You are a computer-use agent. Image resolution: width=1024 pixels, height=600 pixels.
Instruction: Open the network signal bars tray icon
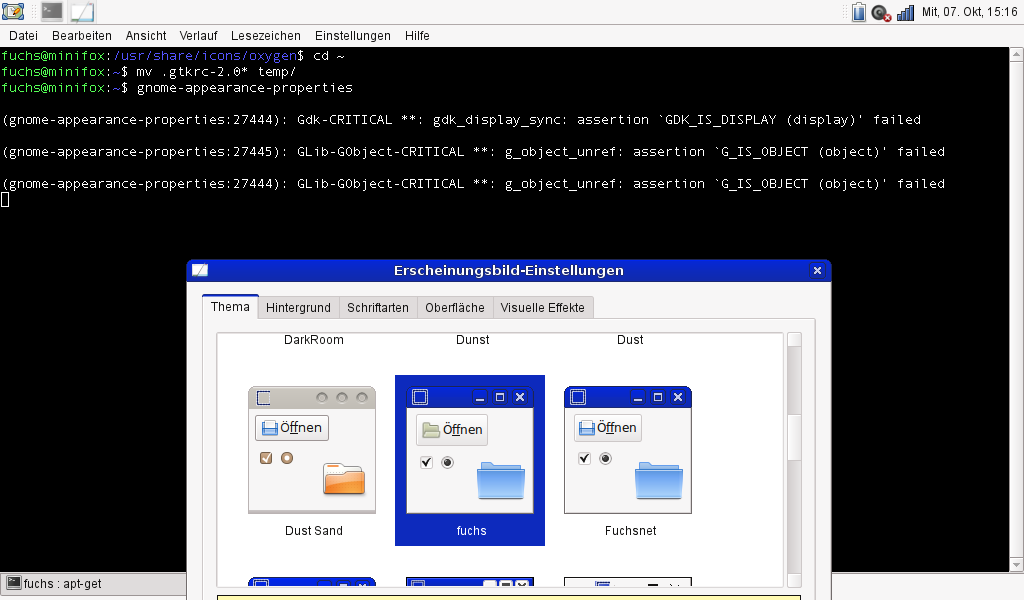tap(905, 13)
